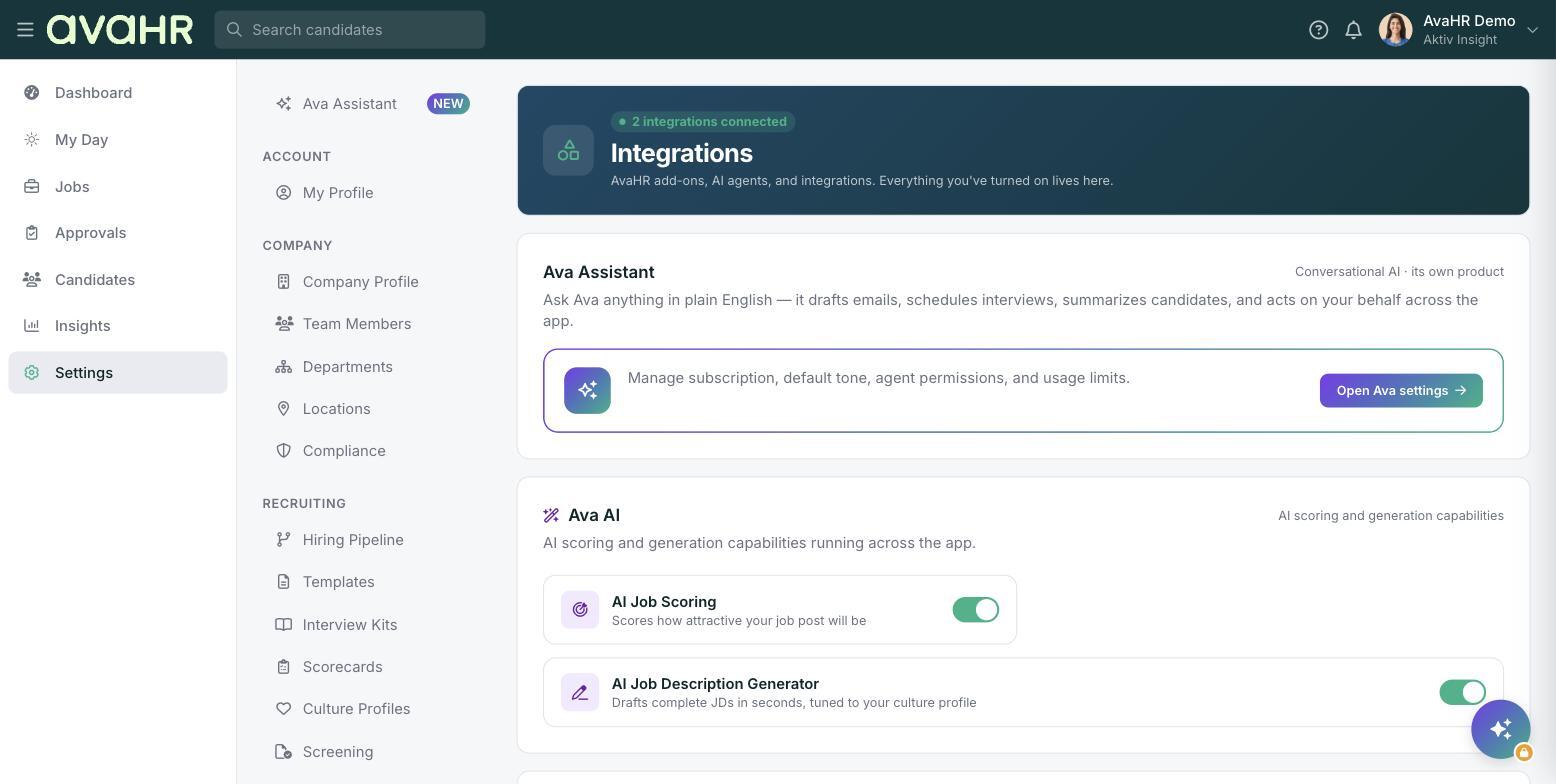Click the NEW badge beside Ava Assistant
Image resolution: width=1556 pixels, height=784 pixels.
coord(448,104)
